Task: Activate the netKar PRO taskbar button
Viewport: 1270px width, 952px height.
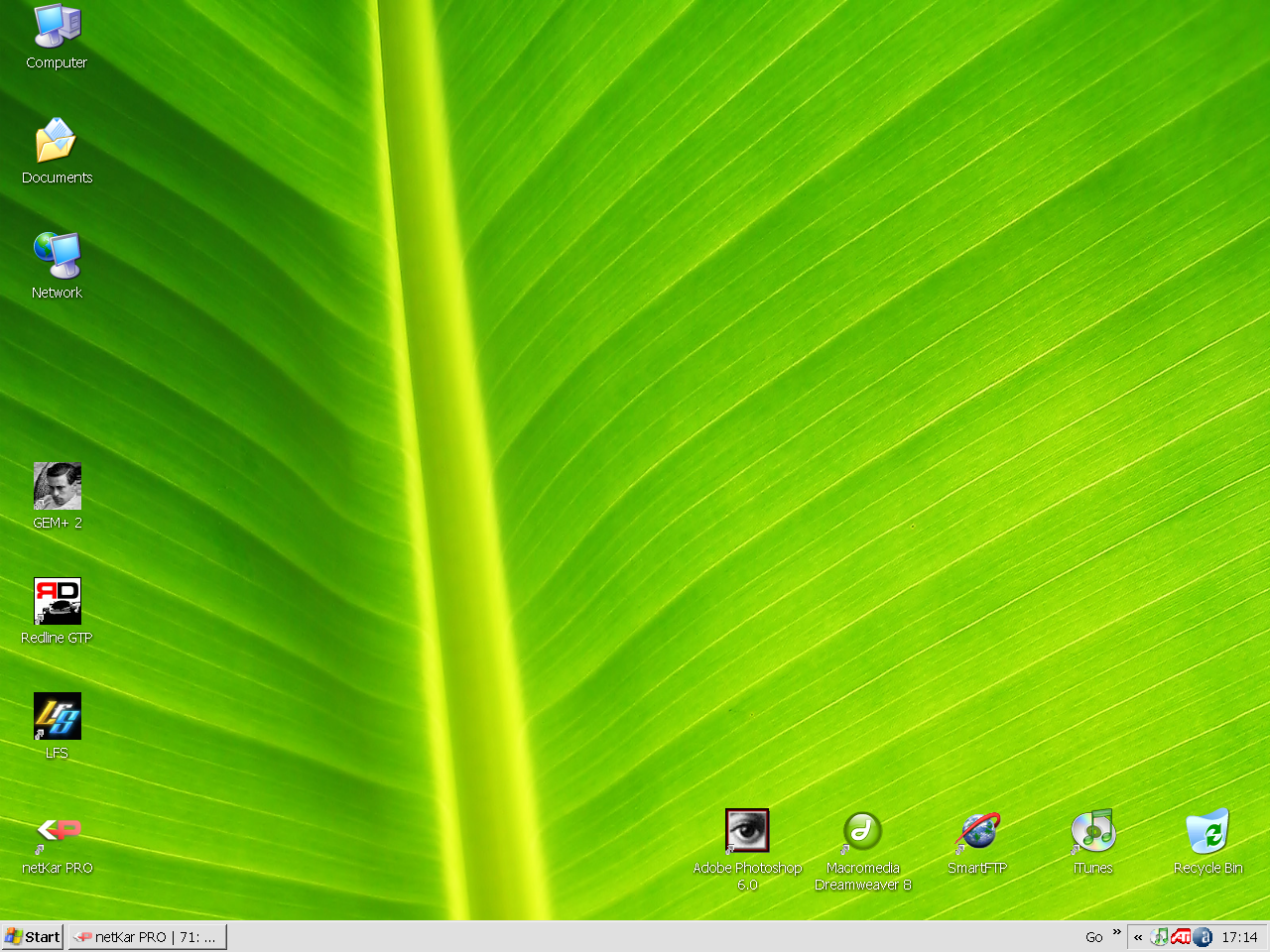Action: [x=148, y=937]
